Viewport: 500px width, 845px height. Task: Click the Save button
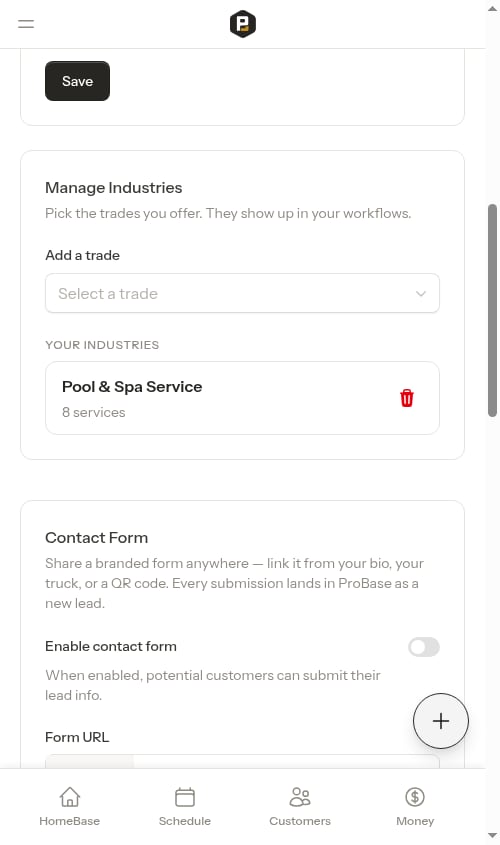pyautogui.click(x=78, y=81)
